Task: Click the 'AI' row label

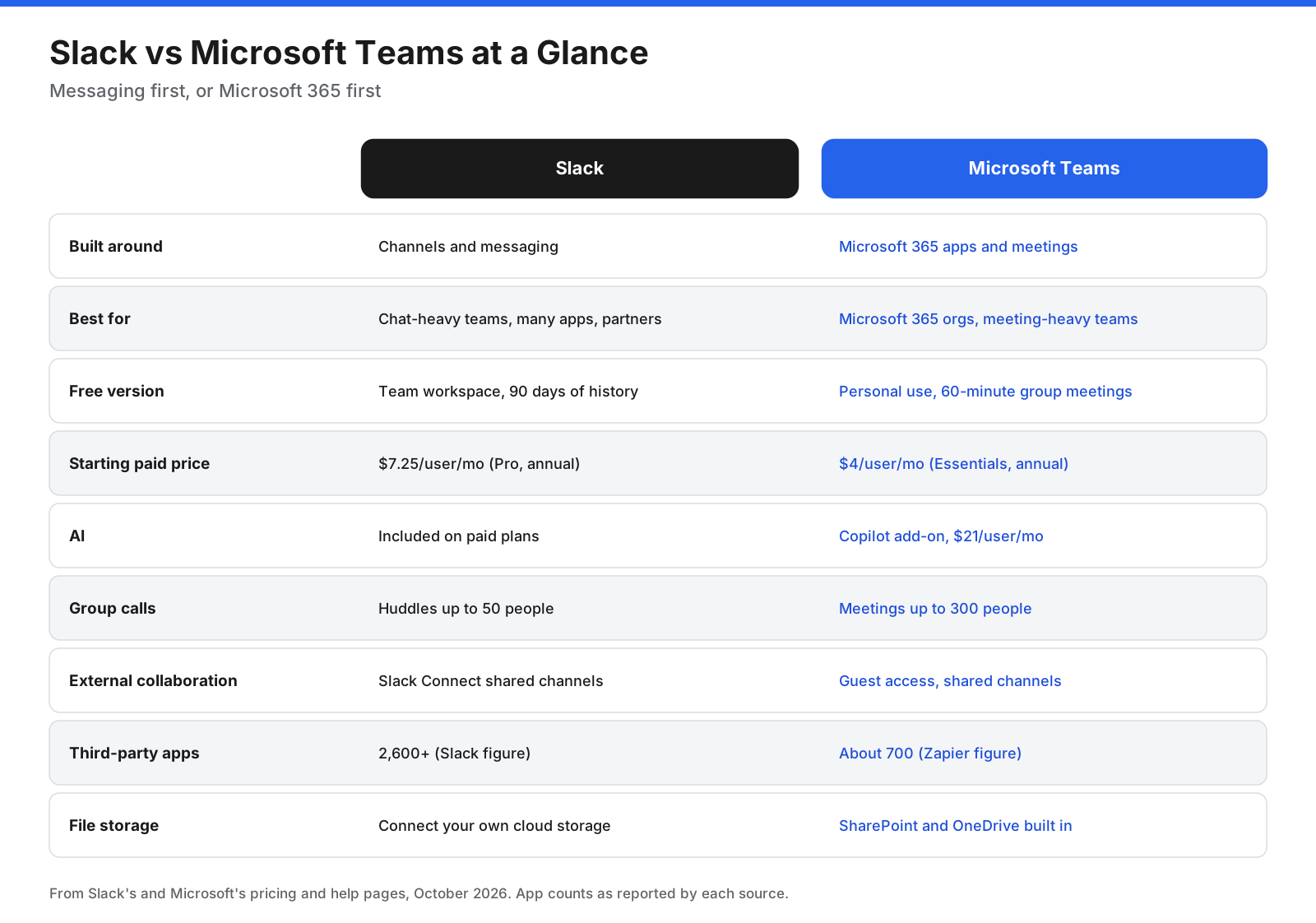Action: (x=77, y=536)
